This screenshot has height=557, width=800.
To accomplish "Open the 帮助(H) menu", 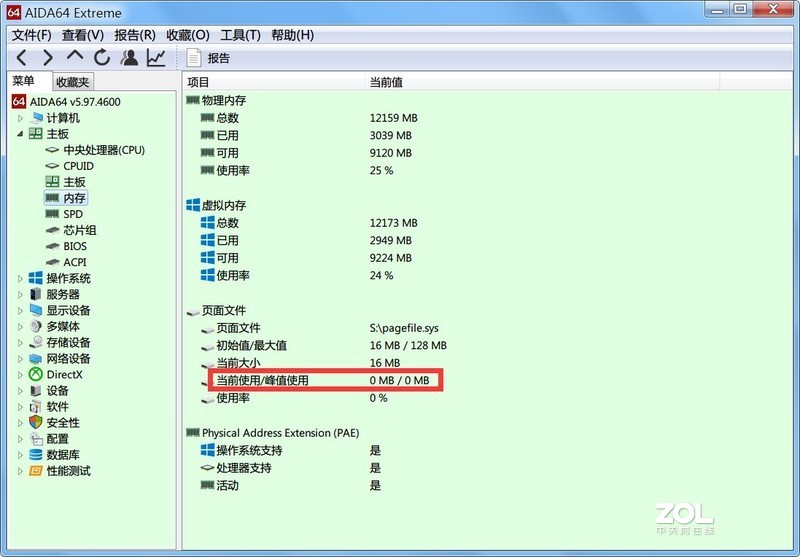I will (292, 35).
